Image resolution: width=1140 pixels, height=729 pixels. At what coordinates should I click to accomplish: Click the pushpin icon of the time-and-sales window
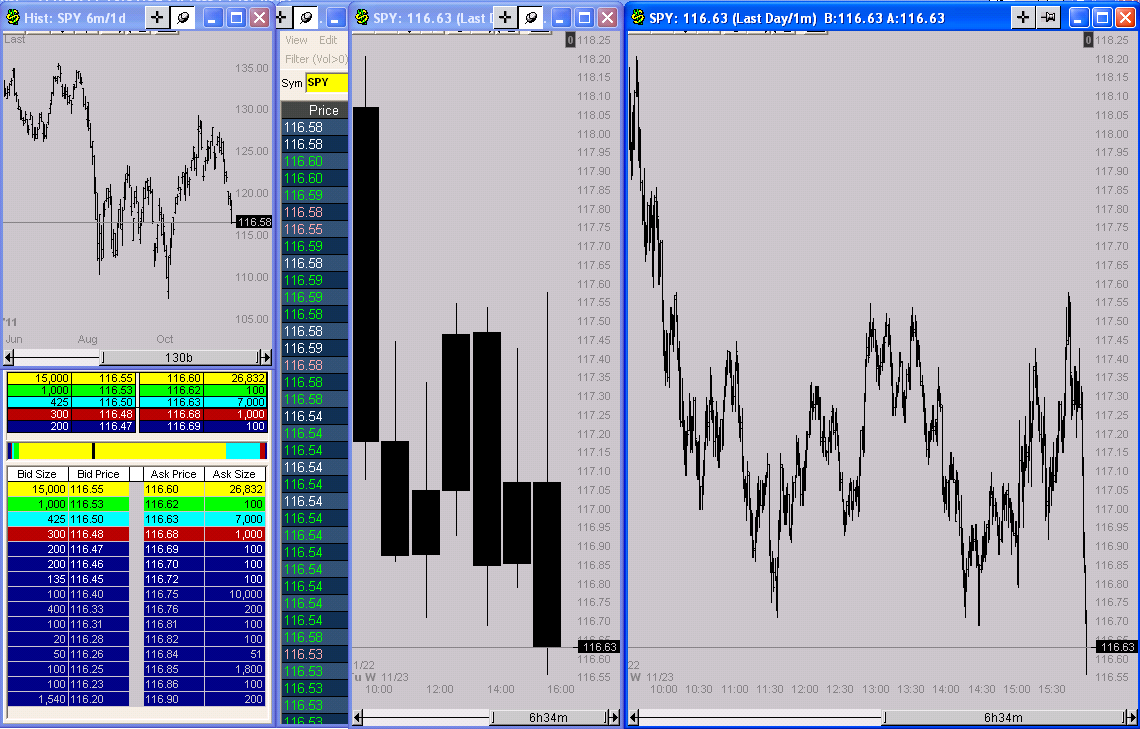point(306,17)
